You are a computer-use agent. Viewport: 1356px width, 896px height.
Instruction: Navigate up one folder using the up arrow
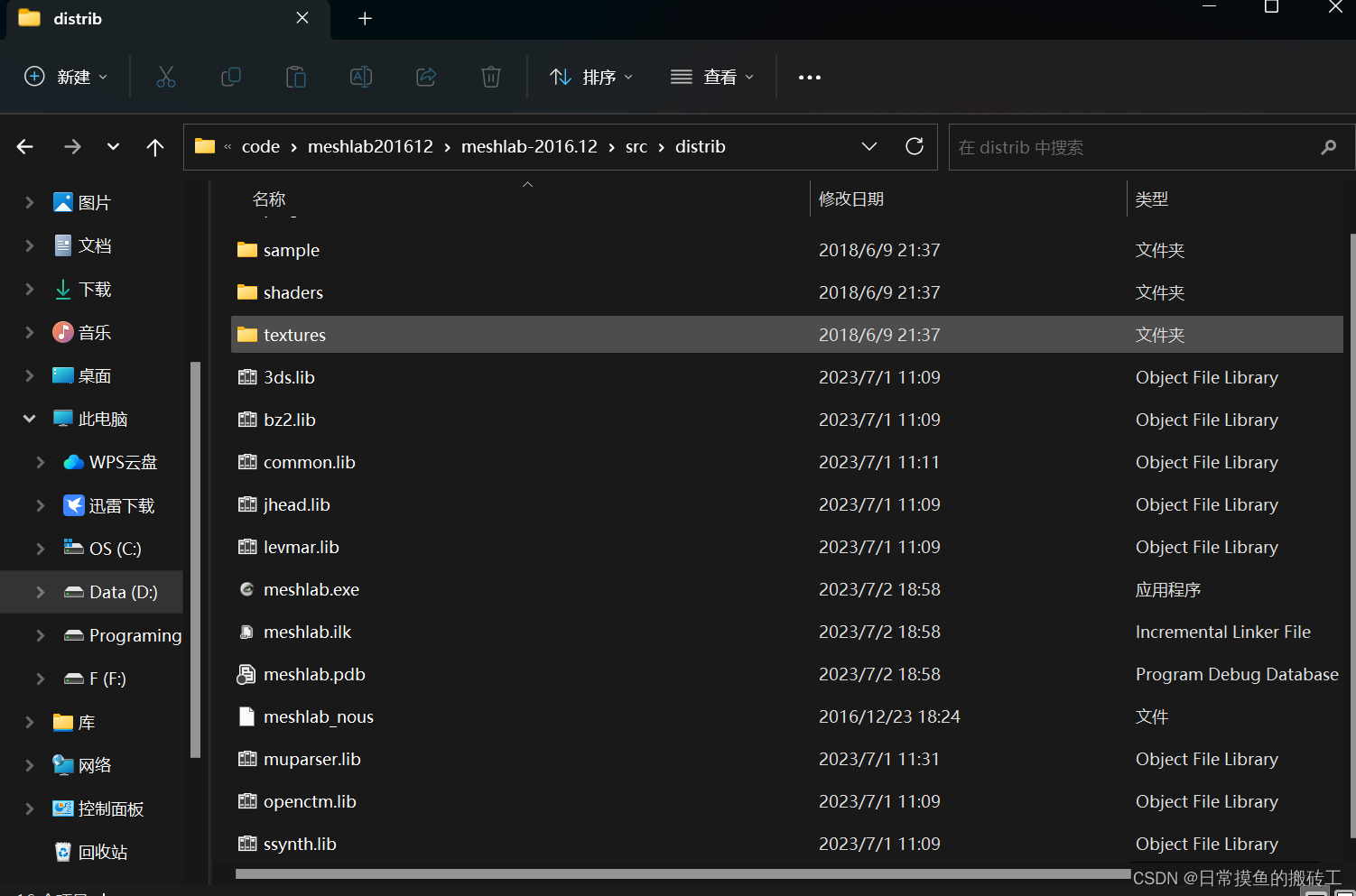tap(154, 146)
